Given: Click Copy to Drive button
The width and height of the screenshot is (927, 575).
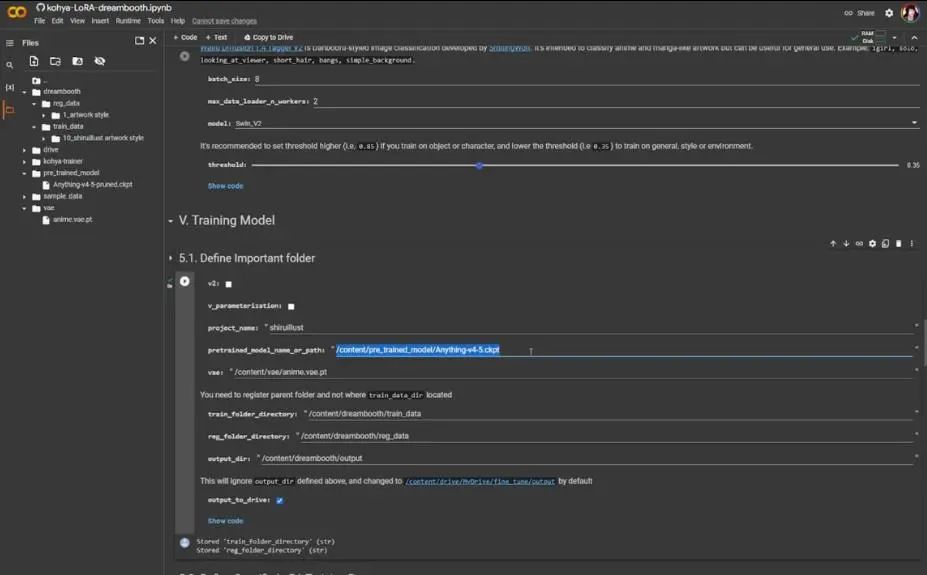Looking at the screenshot, I should 268,37.
